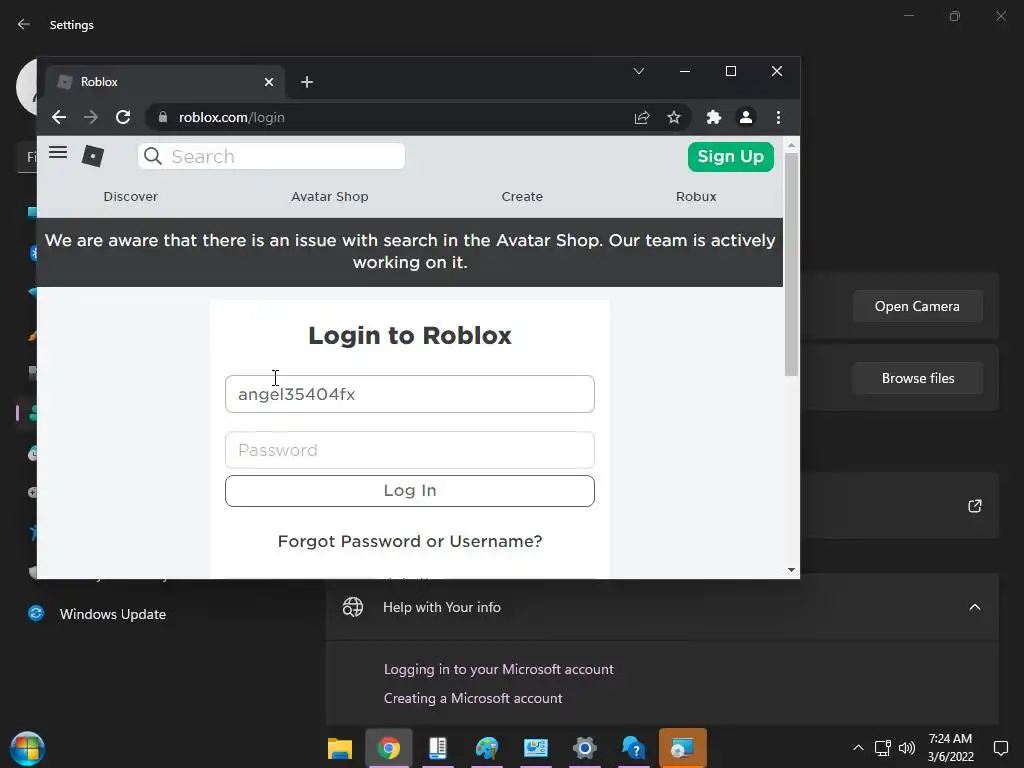Click the Chrome page scrollbar thumb
Screen dimensions: 1024x768
[791, 264]
